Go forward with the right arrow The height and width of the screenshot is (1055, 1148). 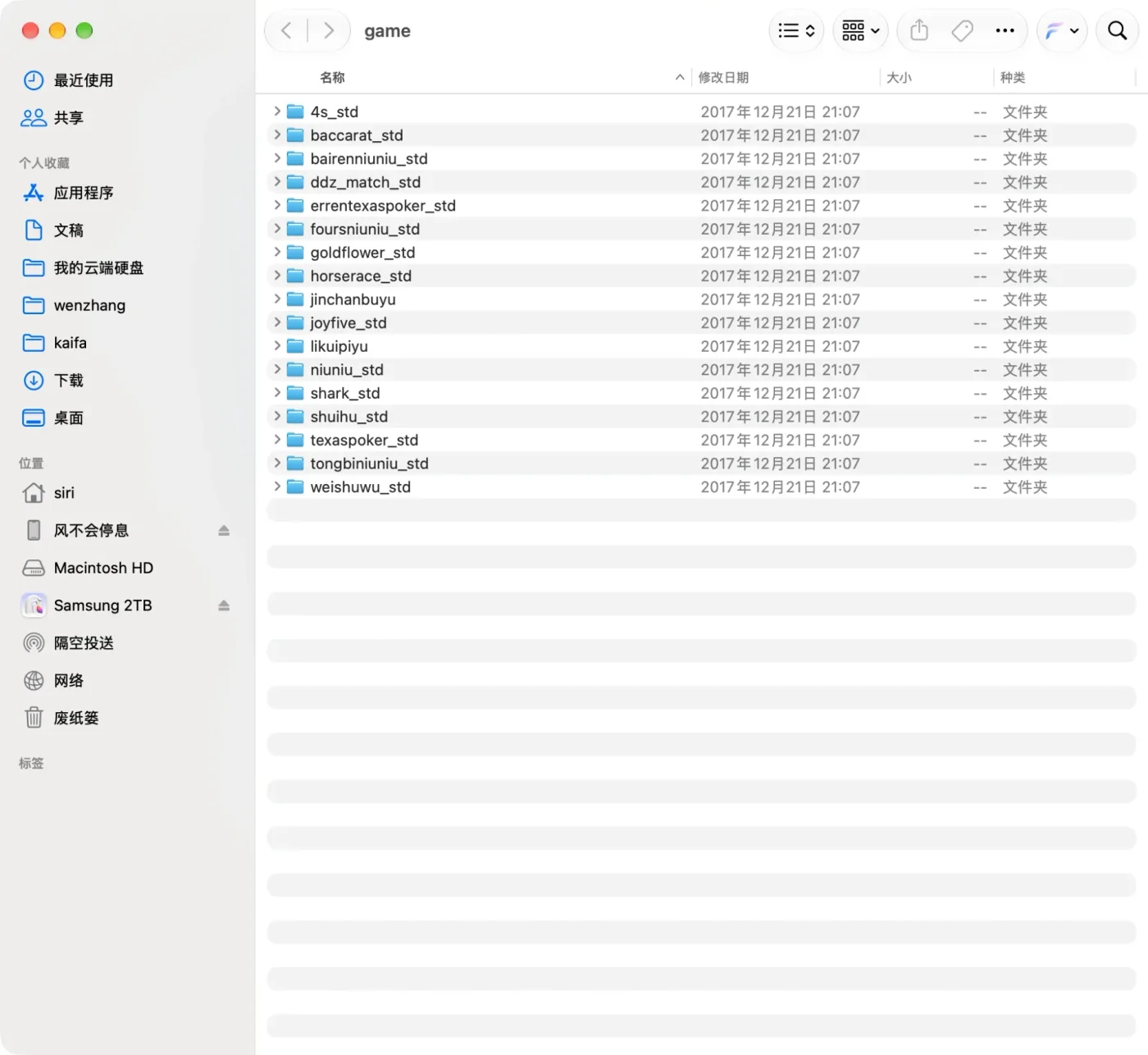click(329, 31)
